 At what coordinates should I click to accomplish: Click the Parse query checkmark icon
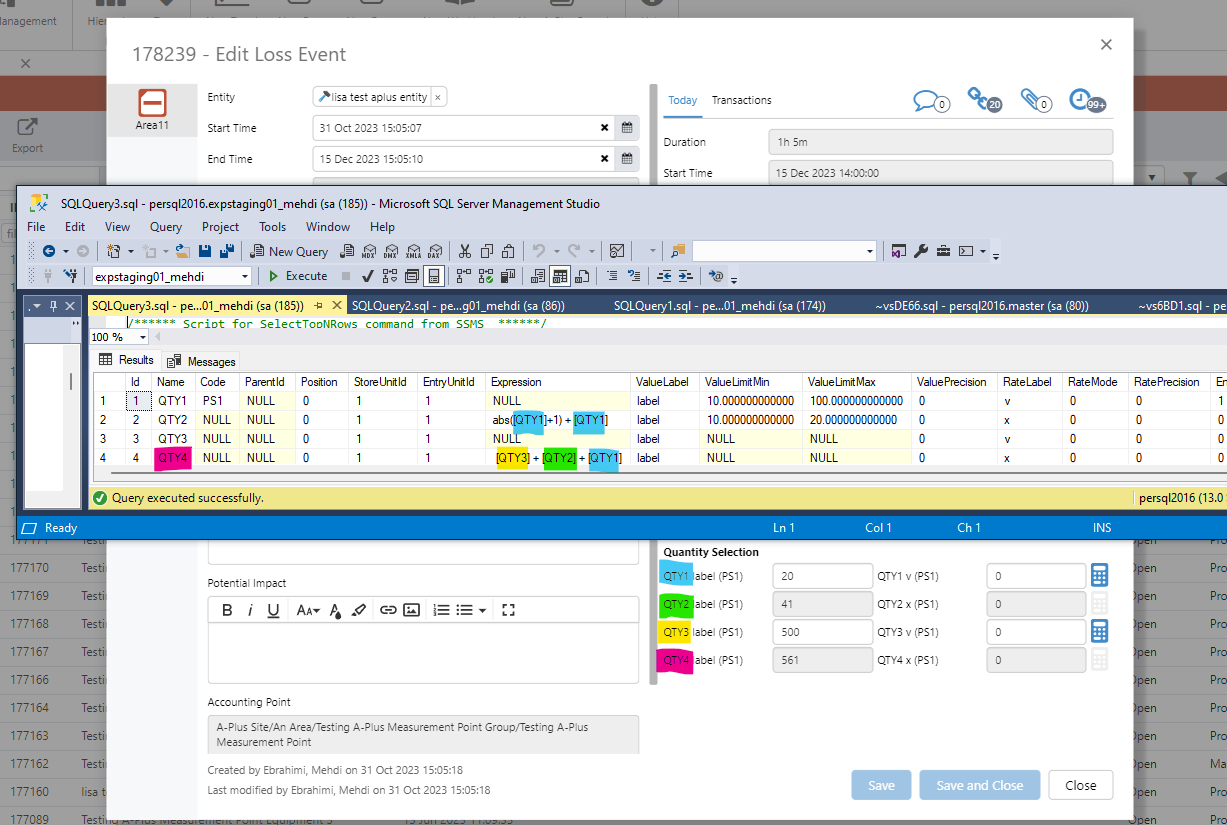click(367, 275)
